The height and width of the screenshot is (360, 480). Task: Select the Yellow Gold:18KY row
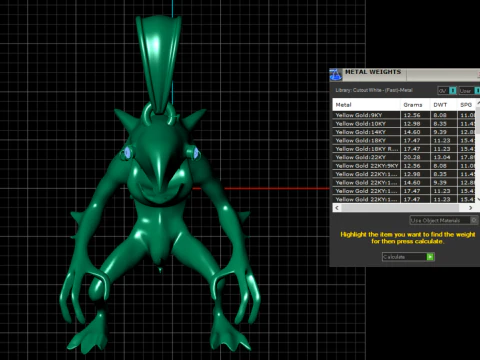[x=404, y=140]
